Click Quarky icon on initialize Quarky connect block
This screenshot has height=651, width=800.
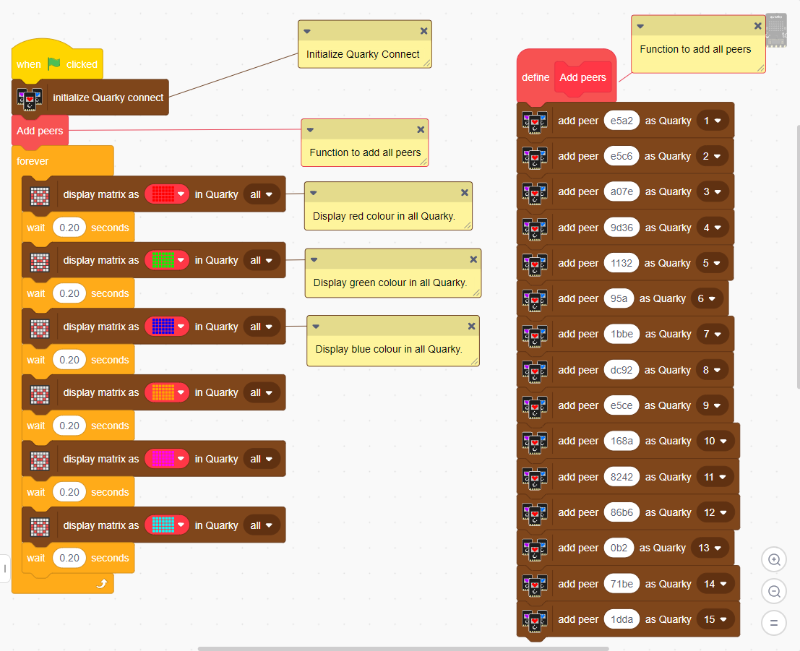point(30,97)
